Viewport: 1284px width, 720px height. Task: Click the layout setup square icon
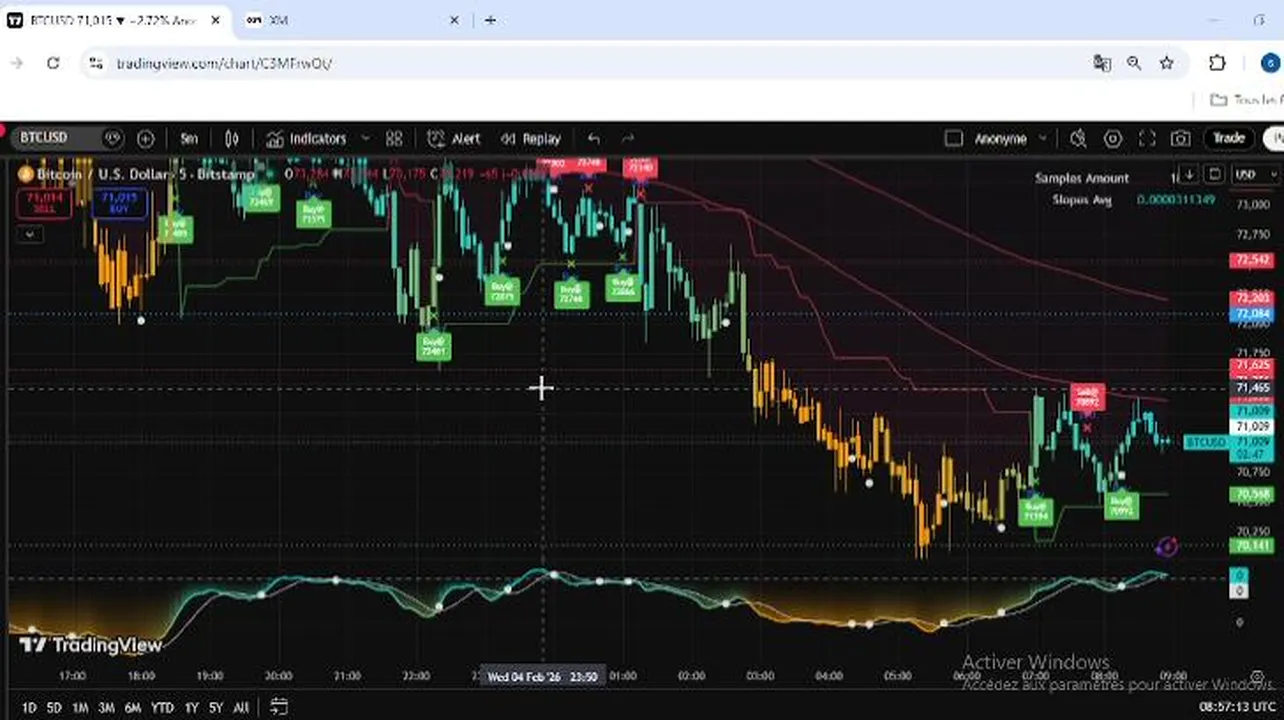[953, 139]
